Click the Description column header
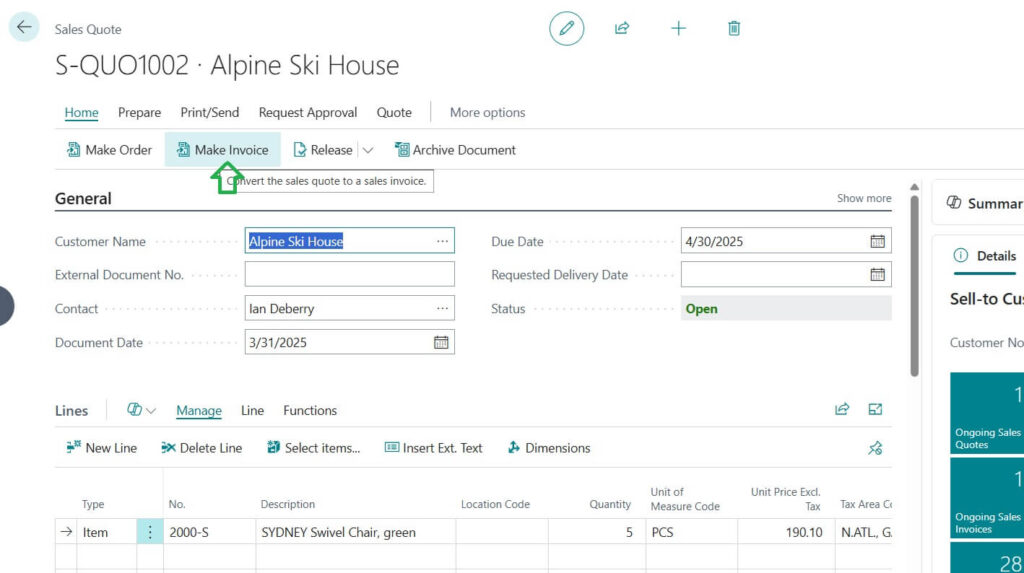The width and height of the screenshot is (1024, 573). tap(287, 504)
